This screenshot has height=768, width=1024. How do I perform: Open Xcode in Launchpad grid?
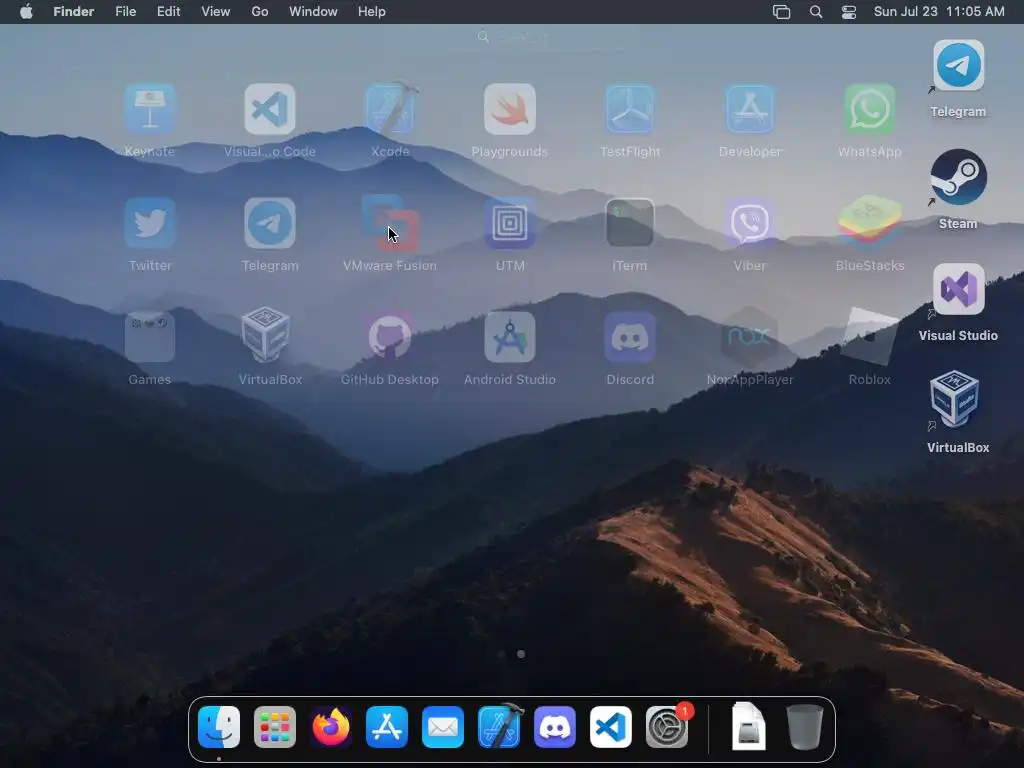point(390,110)
